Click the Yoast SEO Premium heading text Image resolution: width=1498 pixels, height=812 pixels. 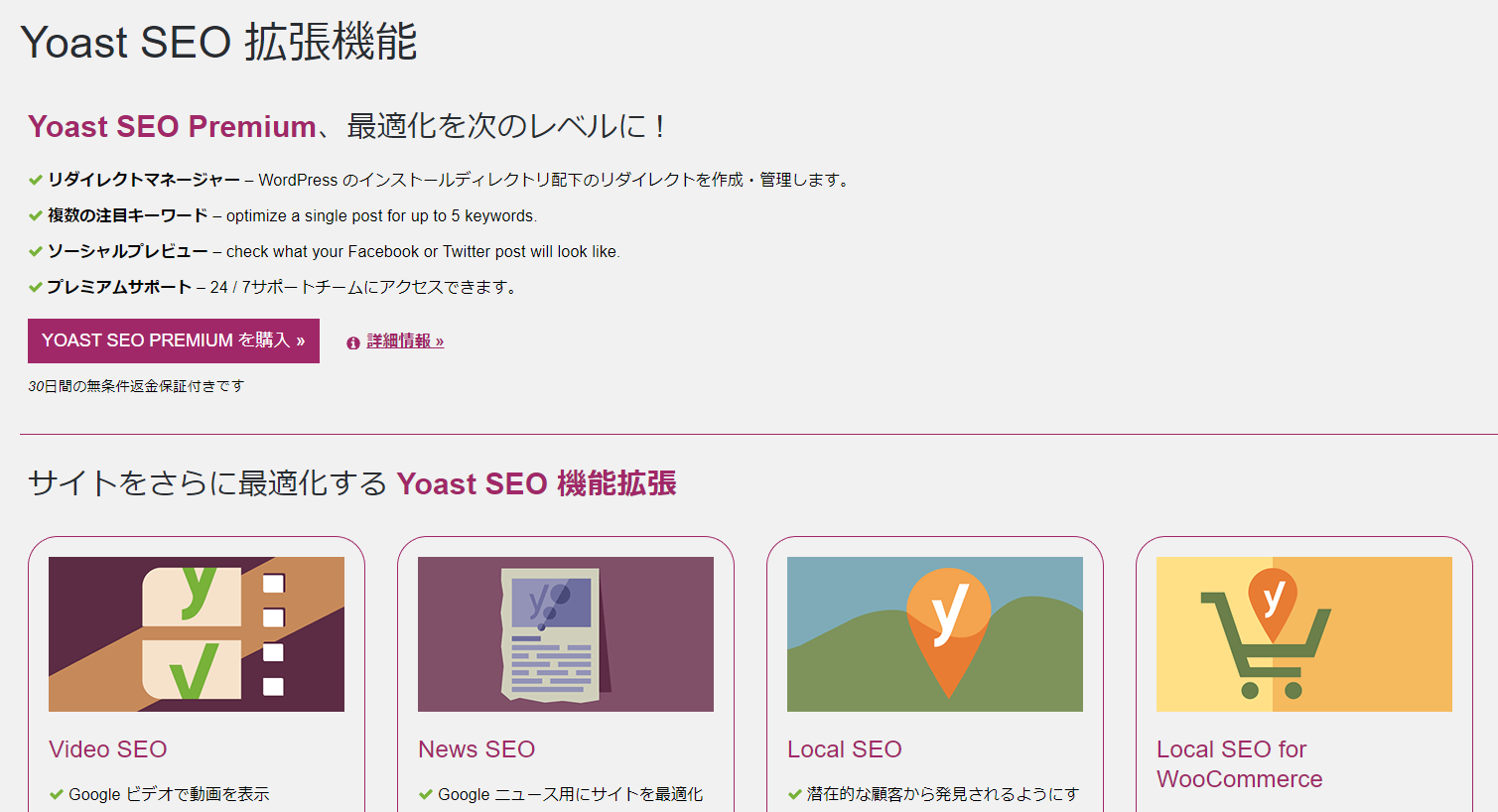172,127
